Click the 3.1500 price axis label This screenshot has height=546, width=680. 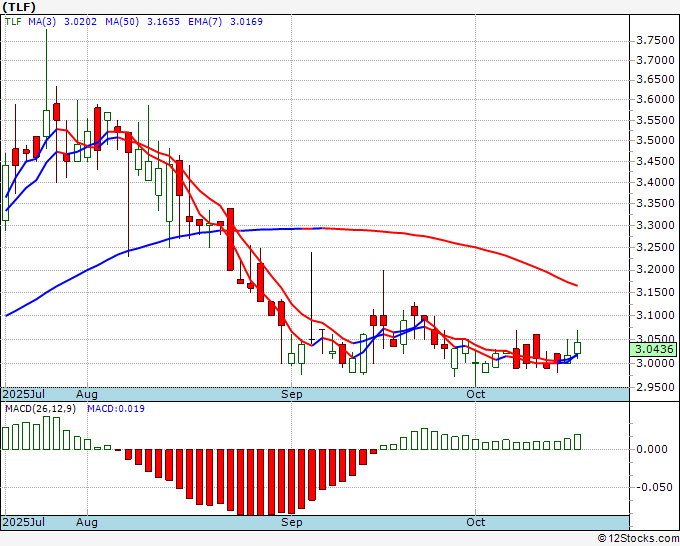pyautogui.click(x=655, y=292)
